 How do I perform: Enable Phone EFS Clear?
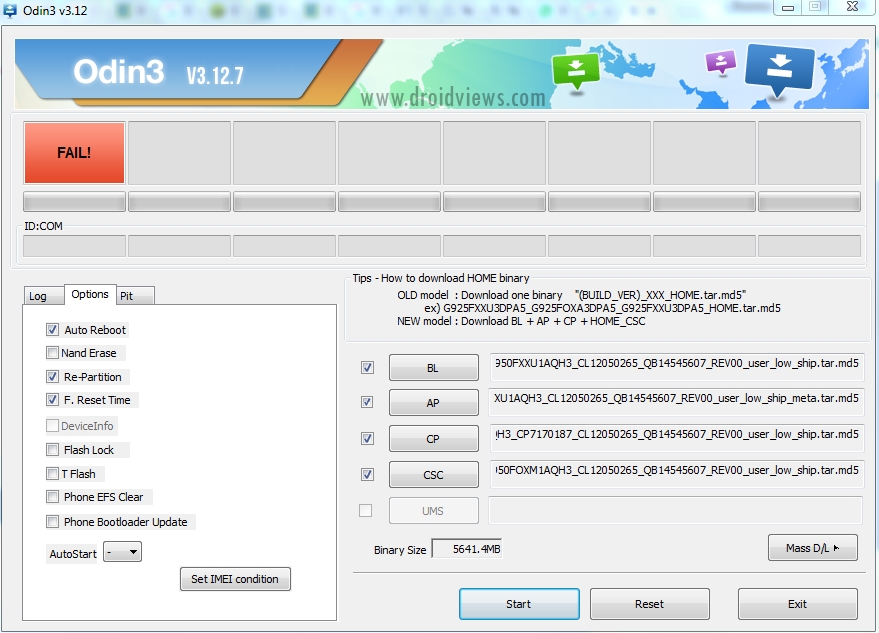pos(52,497)
